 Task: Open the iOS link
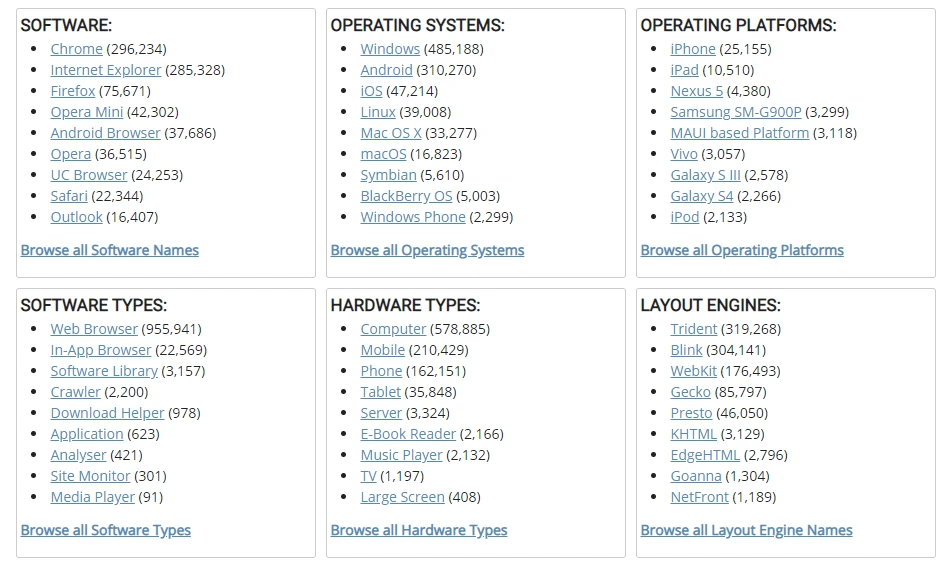tap(371, 91)
